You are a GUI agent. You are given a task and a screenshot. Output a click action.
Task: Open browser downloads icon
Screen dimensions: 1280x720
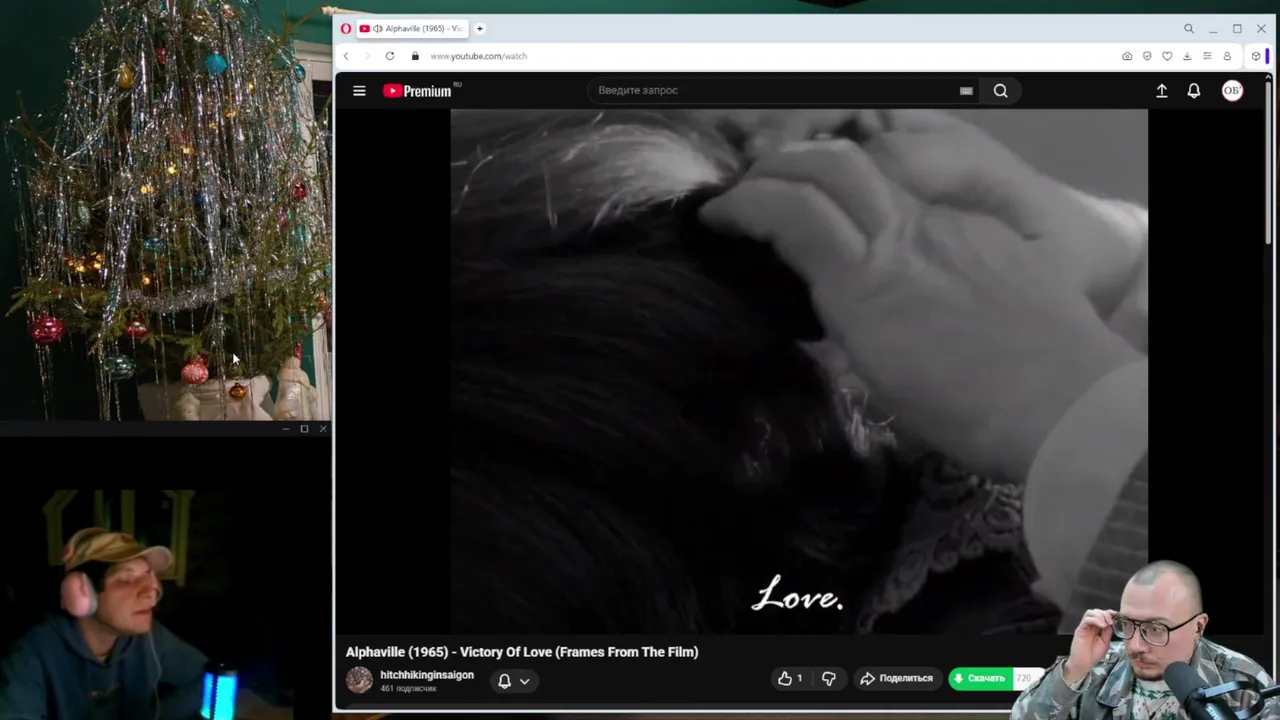pyautogui.click(x=1187, y=56)
